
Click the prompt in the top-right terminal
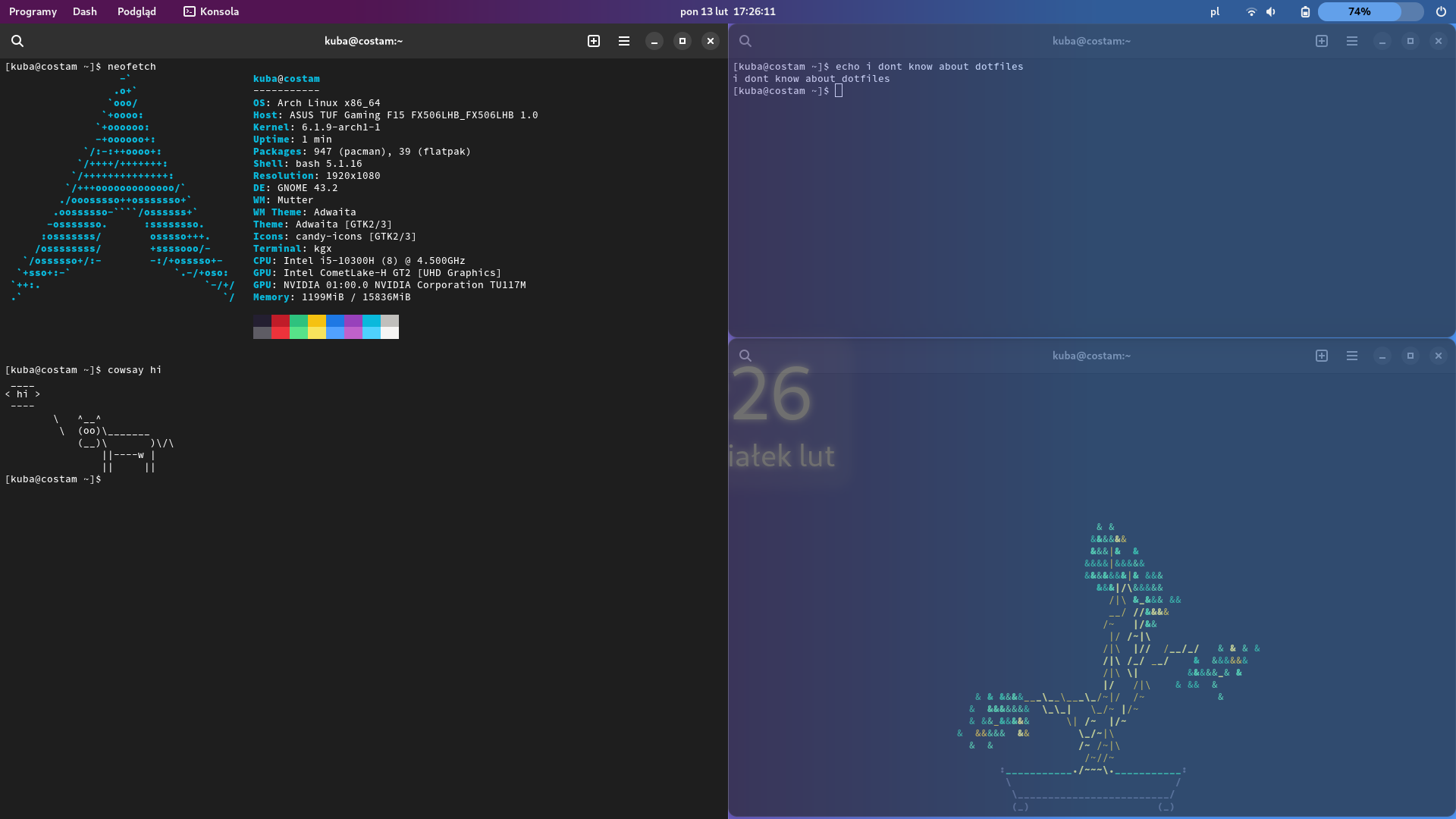click(x=837, y=91)
